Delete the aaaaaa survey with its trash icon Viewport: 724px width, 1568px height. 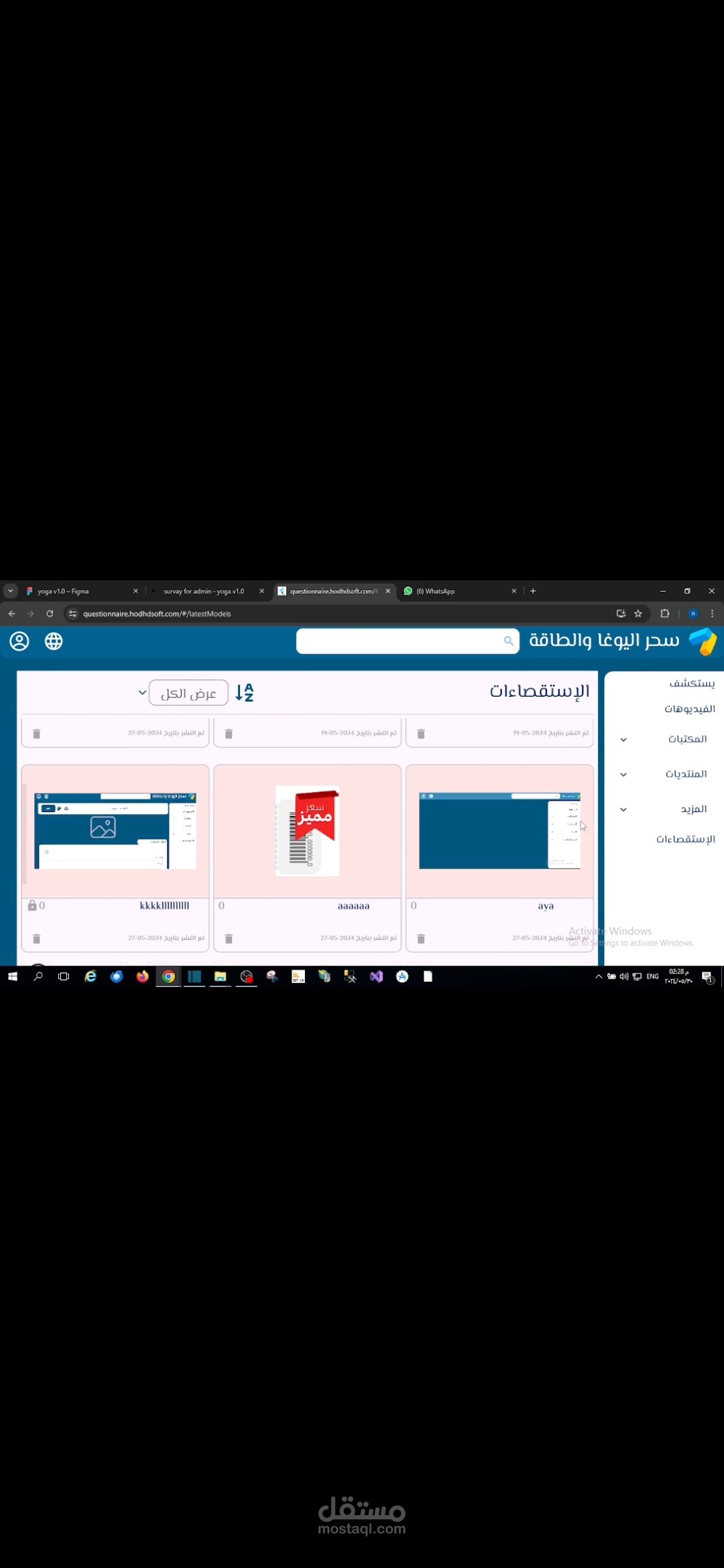click(x=229, y=939)
